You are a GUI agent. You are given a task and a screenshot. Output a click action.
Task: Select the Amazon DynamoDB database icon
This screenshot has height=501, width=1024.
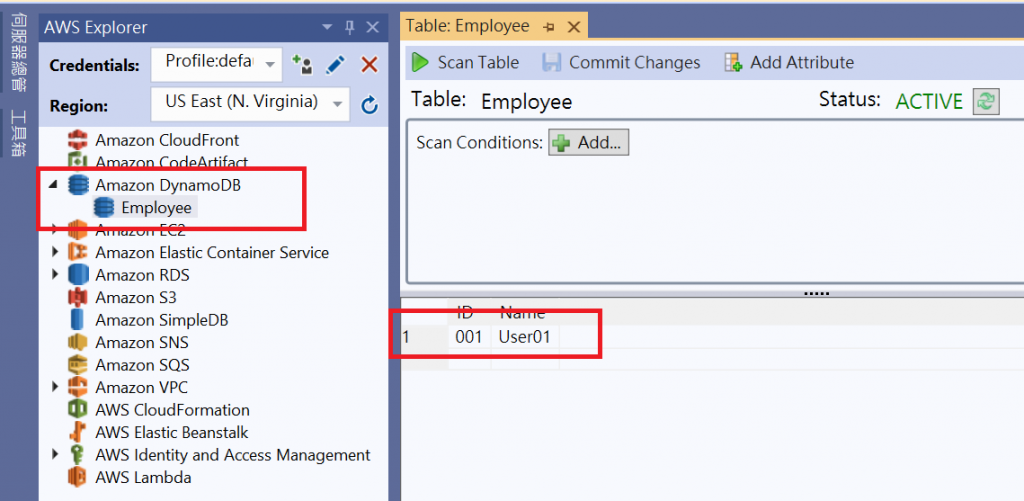click(x=78, y=186)
